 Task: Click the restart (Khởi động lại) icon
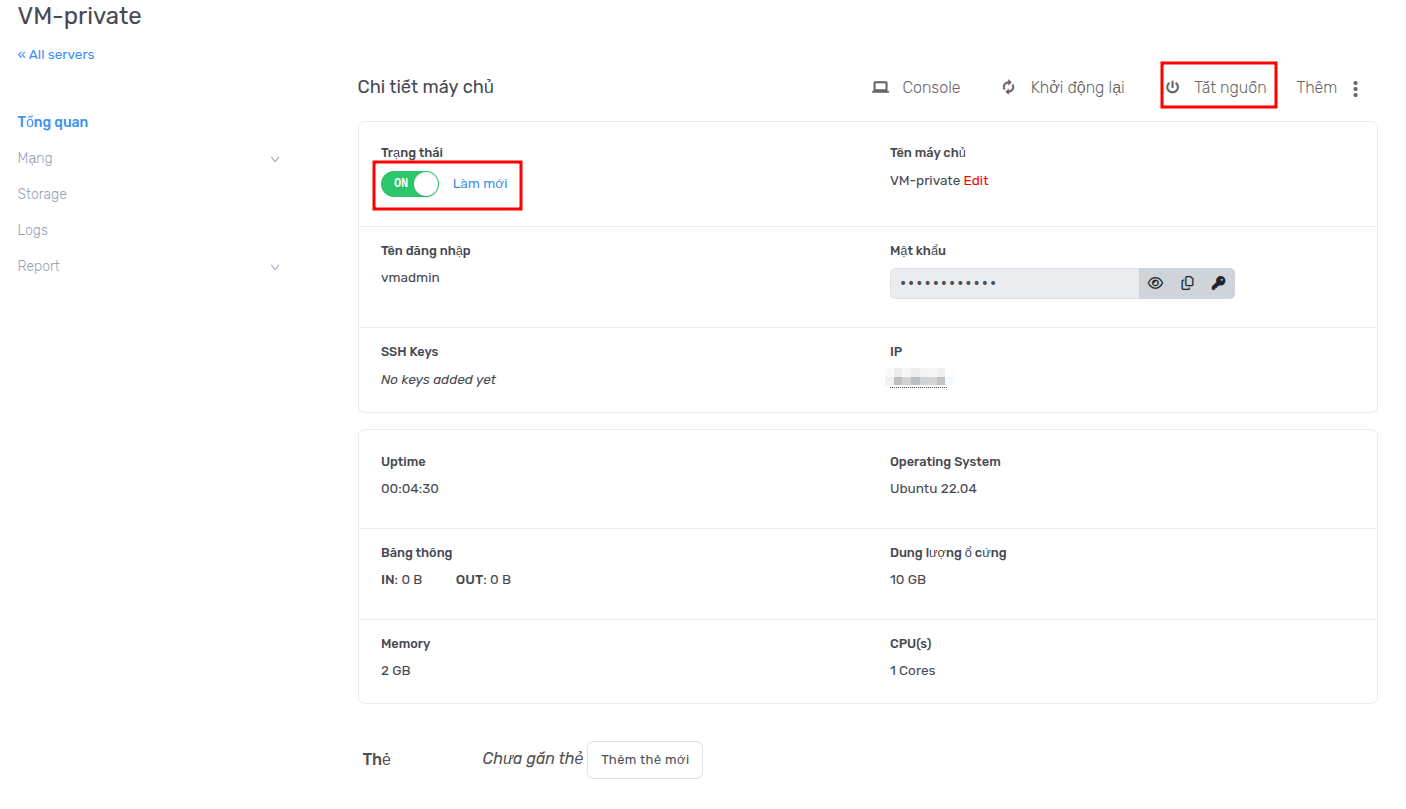point(1009,88)
